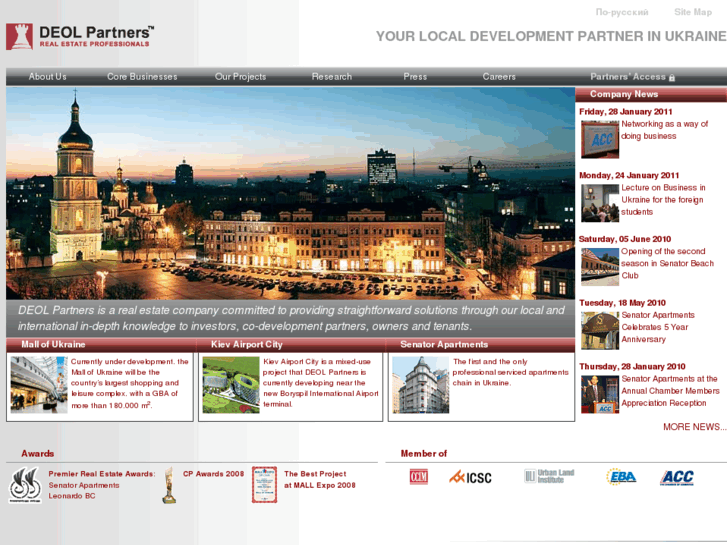This screenshot has width=727, height=545.
Task: Click the CP Awards 2008 text
Action: pyautogui.click(x=213, y=474)
